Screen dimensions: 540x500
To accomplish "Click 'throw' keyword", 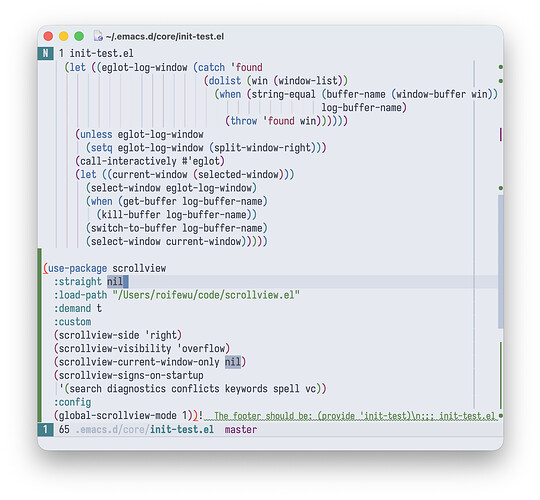I will [x=243, y=121].
